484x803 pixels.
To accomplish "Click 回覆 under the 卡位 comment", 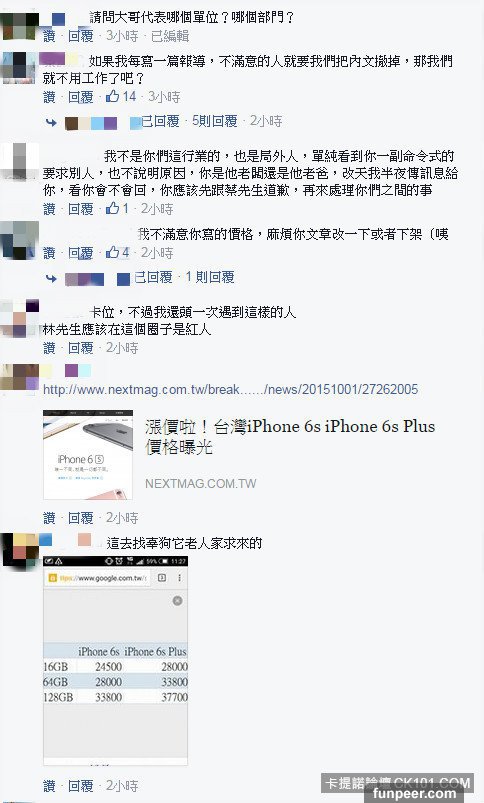I will pyautogui.click(x=81, y=348).
